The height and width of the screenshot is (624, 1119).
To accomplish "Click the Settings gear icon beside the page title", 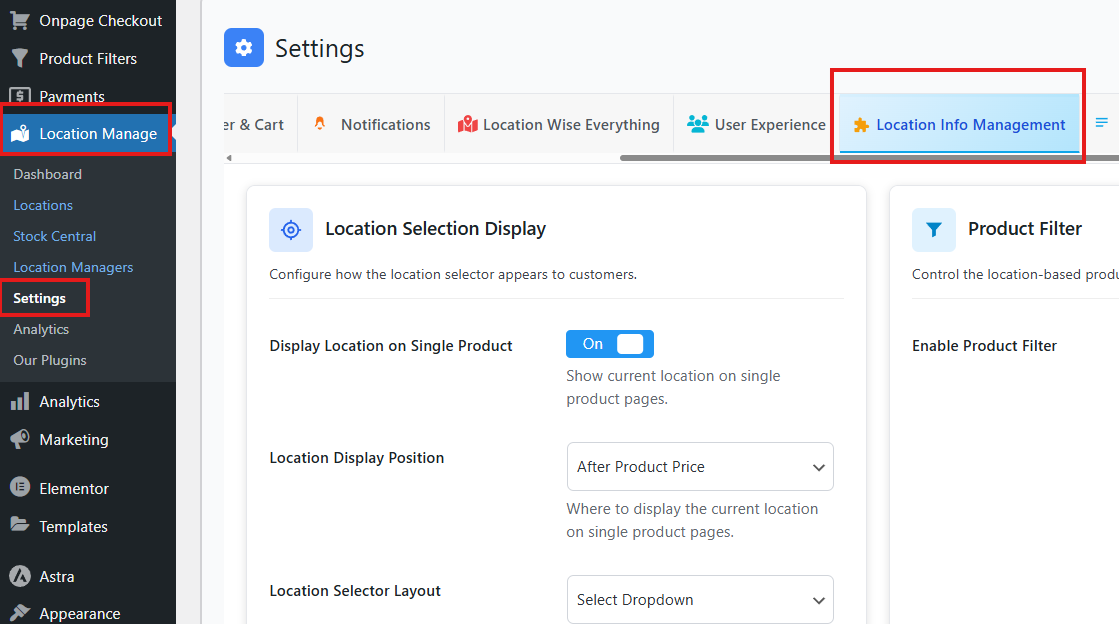I will coord(244,48).
